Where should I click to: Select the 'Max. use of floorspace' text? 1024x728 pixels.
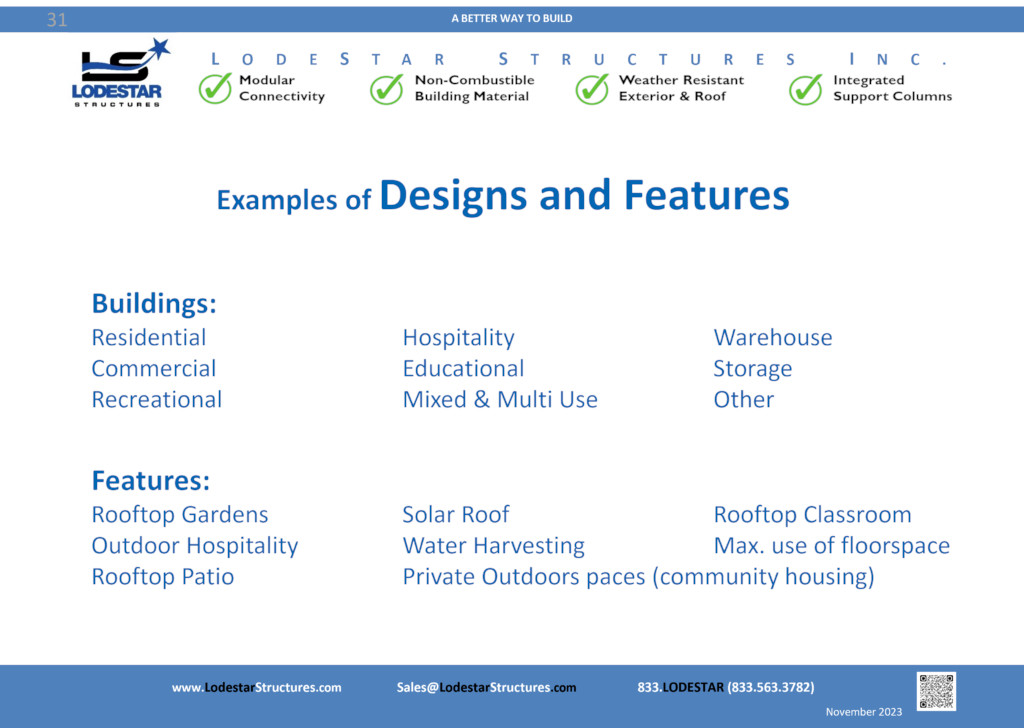tap(831, 546)
